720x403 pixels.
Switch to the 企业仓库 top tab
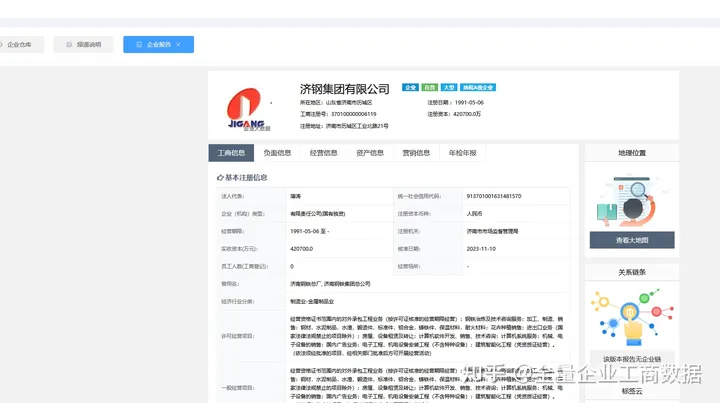point(20,45)
